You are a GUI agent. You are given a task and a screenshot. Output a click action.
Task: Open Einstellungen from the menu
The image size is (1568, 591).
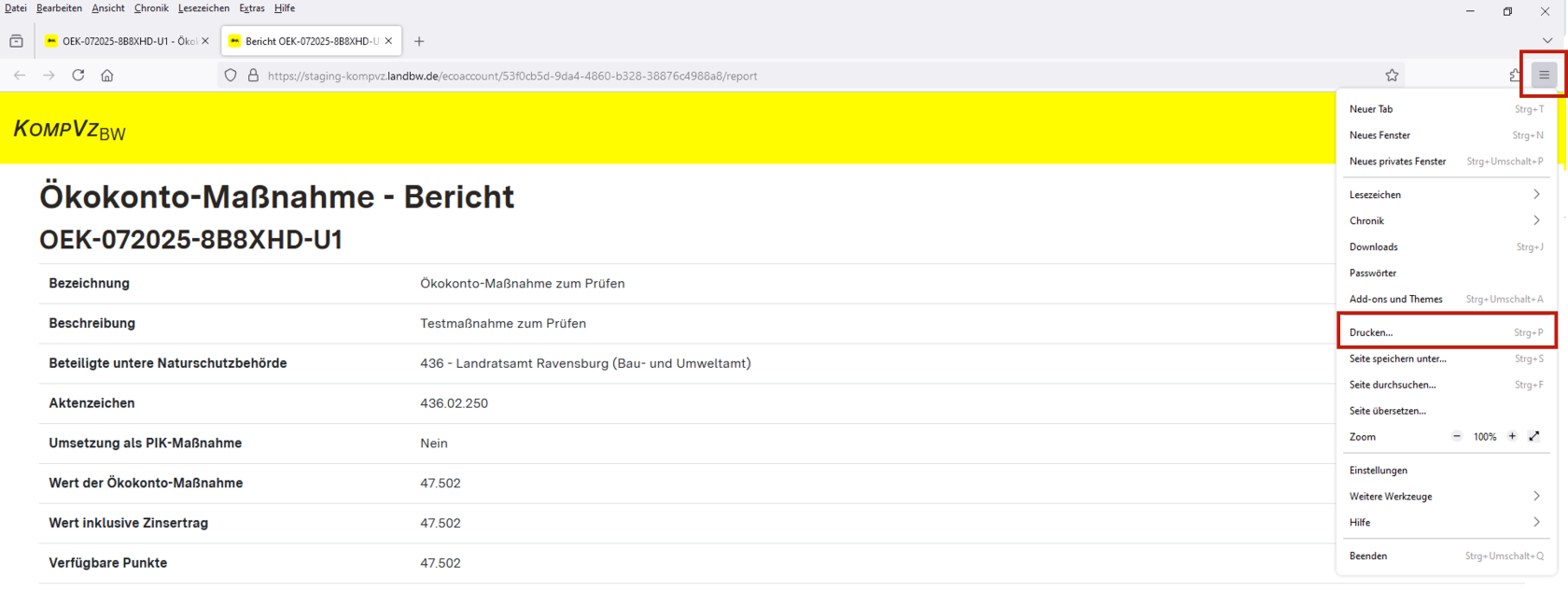click(1379, 470)
